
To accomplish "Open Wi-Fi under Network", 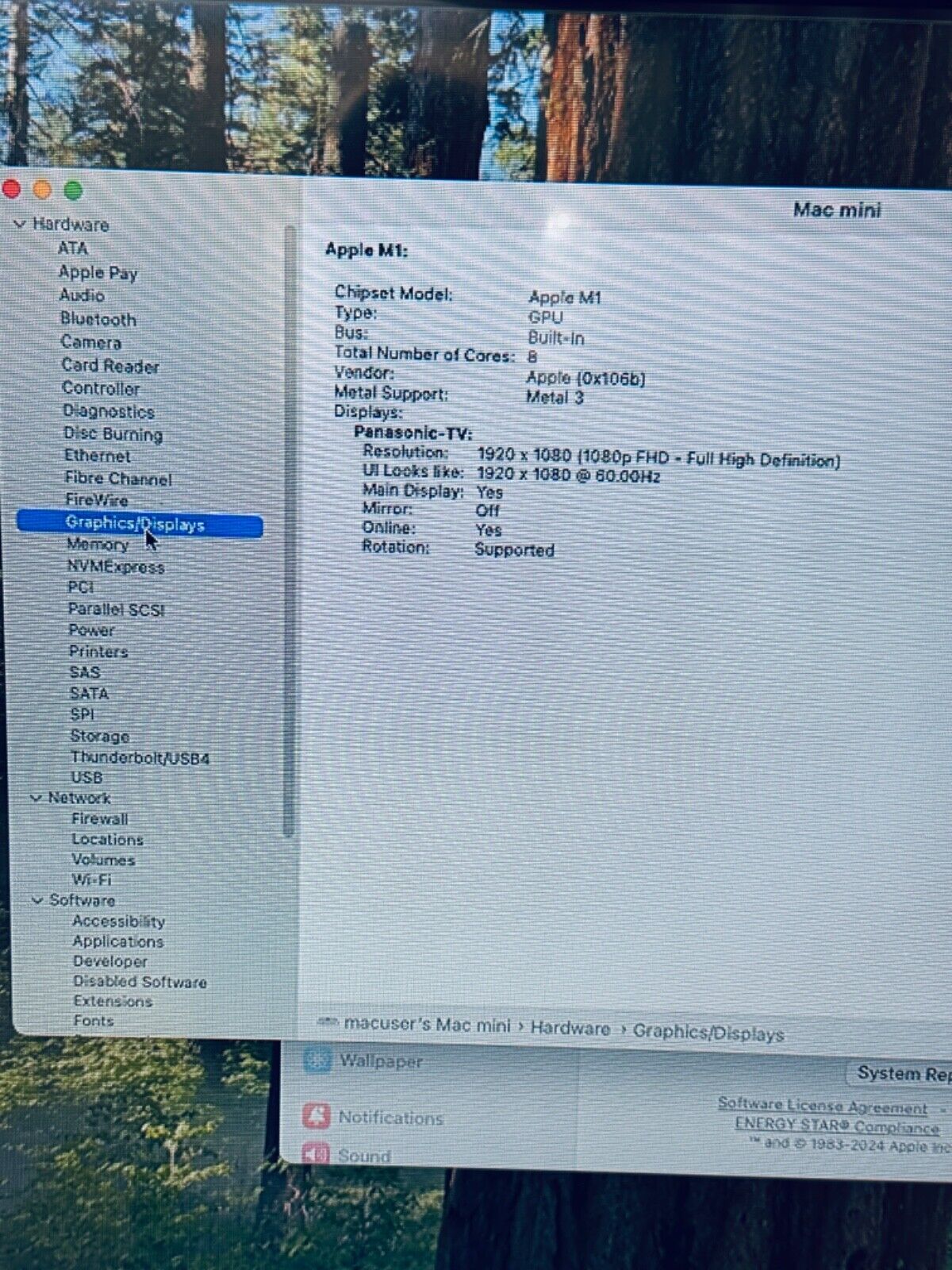I will 92,879.
